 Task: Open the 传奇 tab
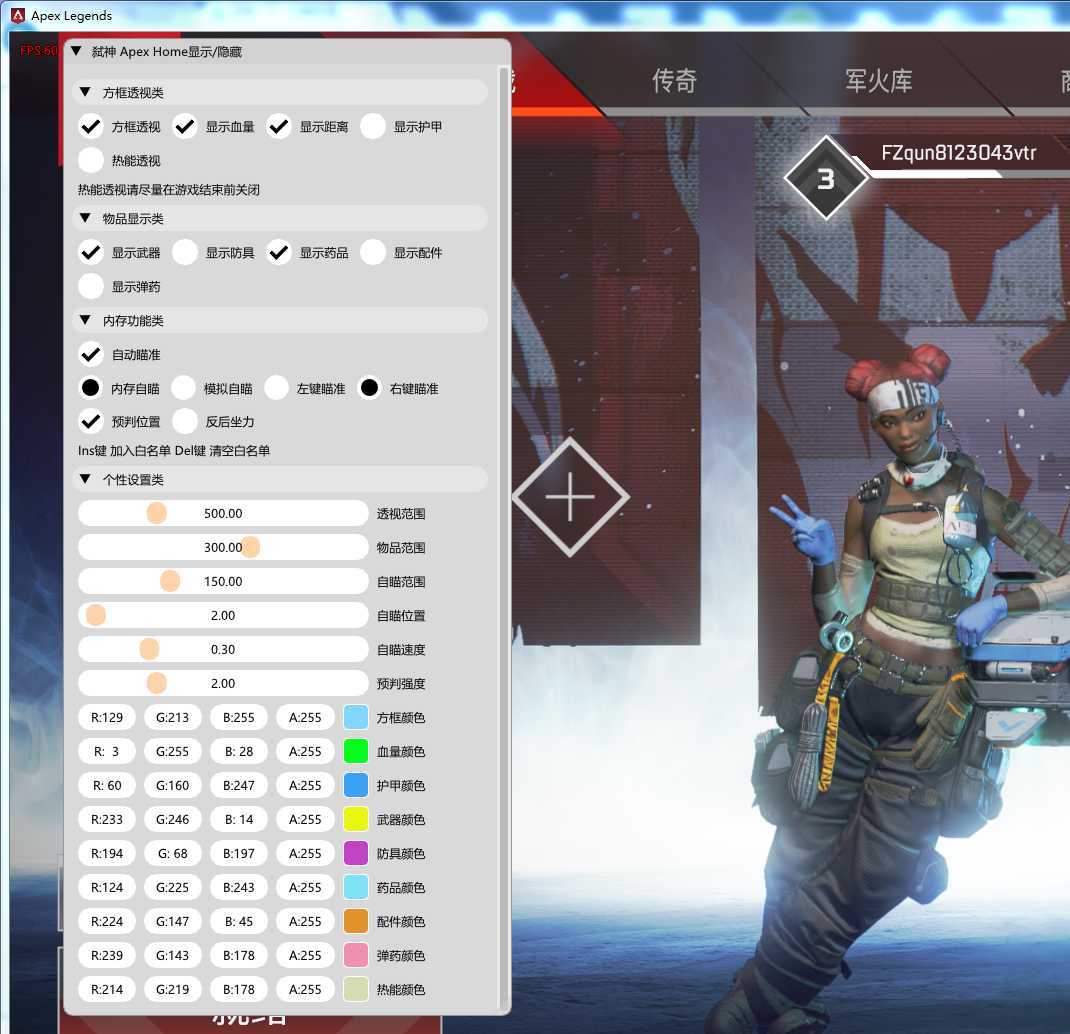pyautogui.click(x=674, y=81)
